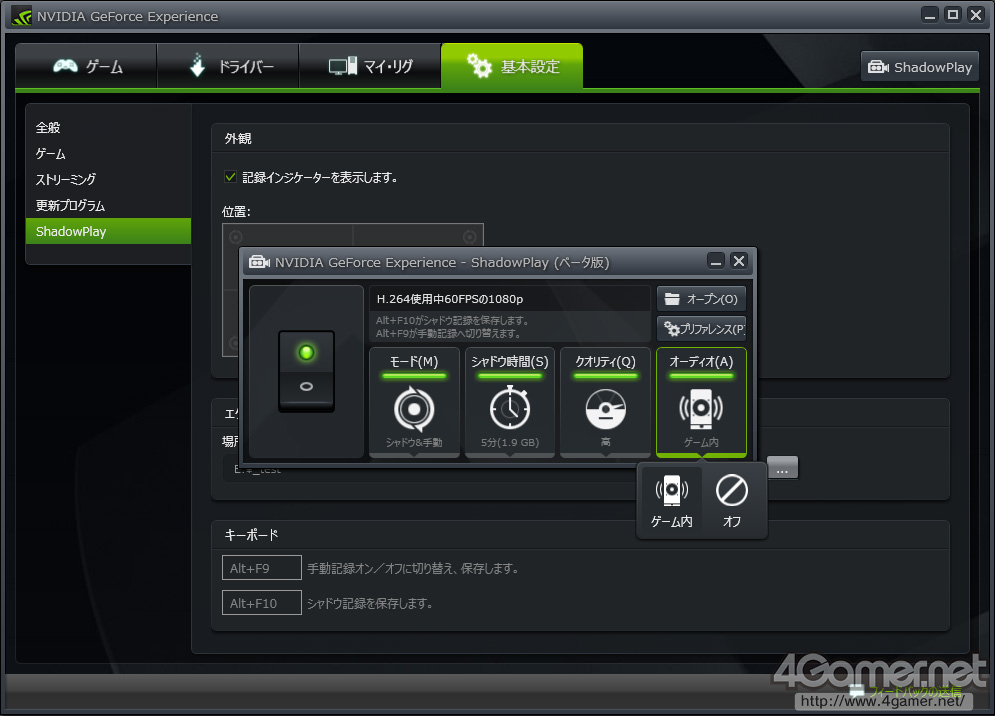
Task: Select ShadowPlay in the settings sidebar
Action: pyautogui.click(x=108, y=231)
